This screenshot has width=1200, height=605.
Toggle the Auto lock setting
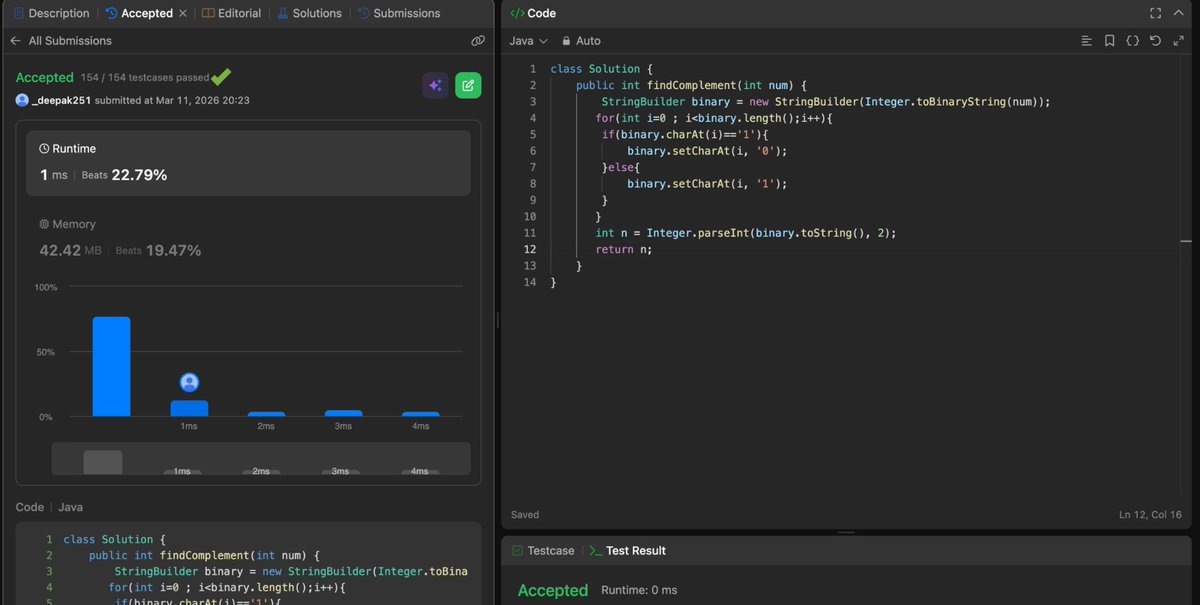coord(581,41)
